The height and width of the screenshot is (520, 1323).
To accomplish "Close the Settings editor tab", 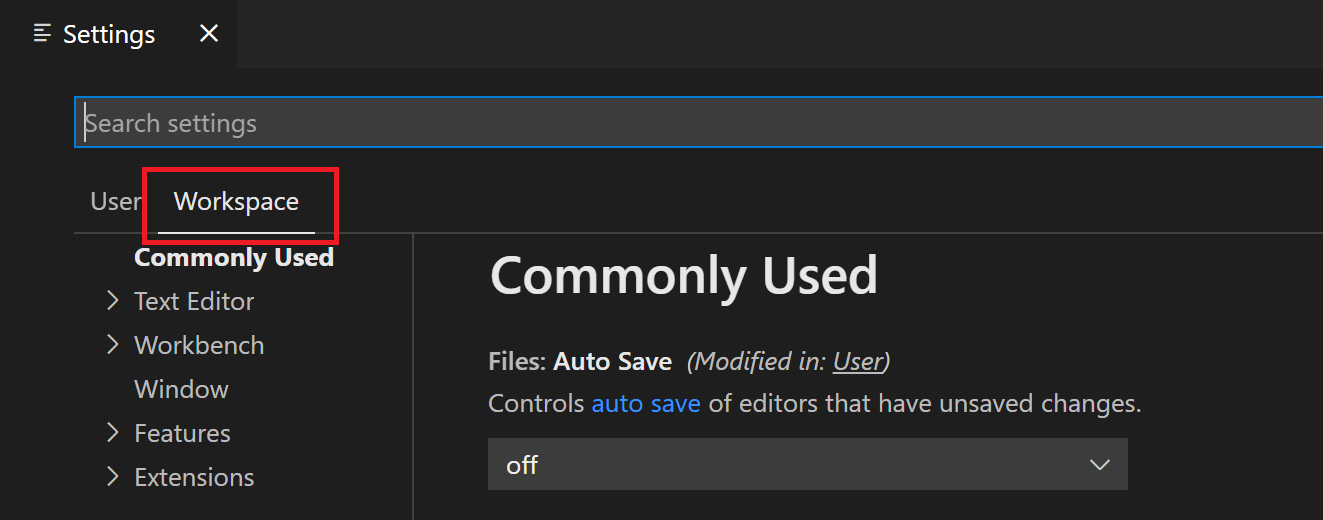I will 209,34.
